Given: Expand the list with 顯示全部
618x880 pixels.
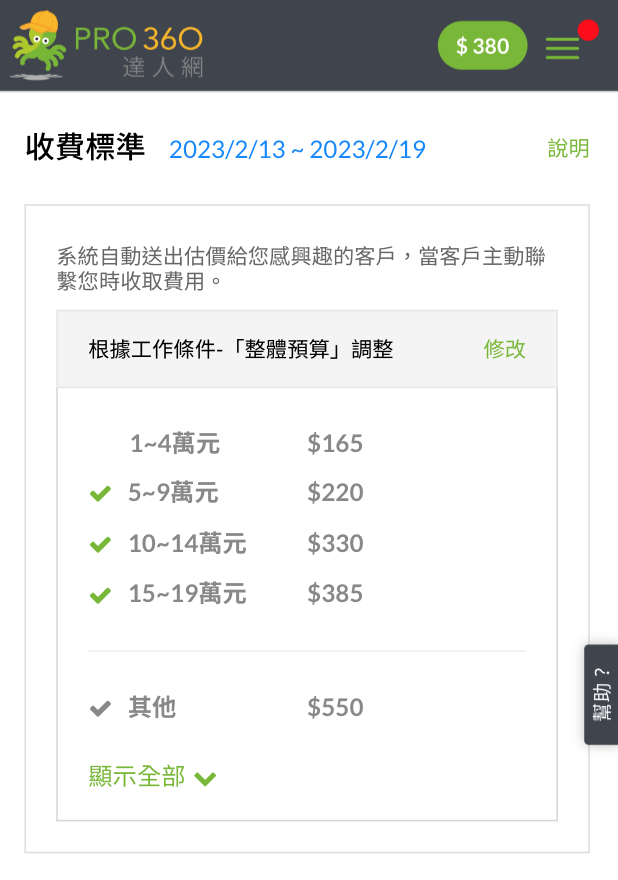Looking at the screenshot, I should [x=137, y=777].
